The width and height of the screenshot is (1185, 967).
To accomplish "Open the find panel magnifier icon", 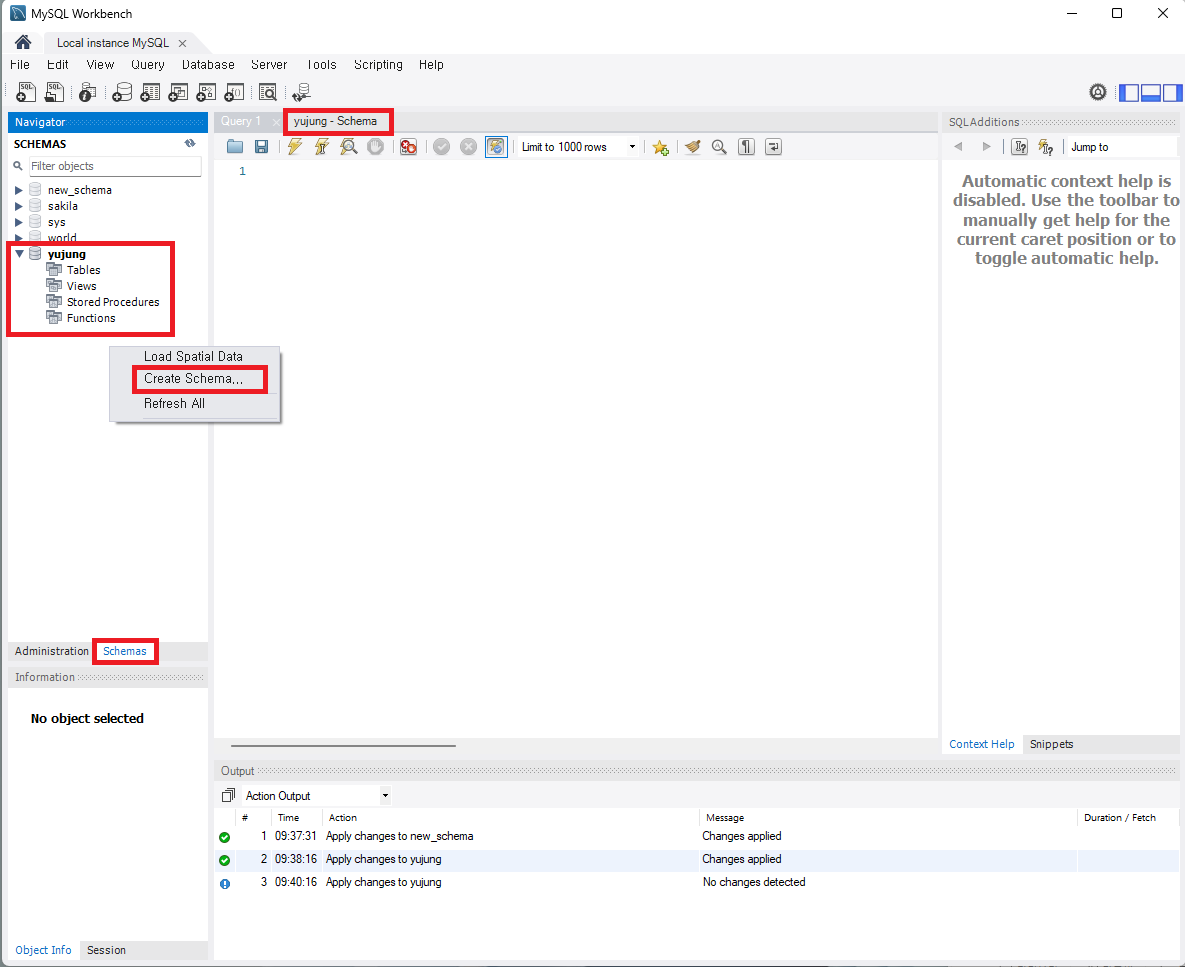I will pyautogui.click(x=719, y=147).
